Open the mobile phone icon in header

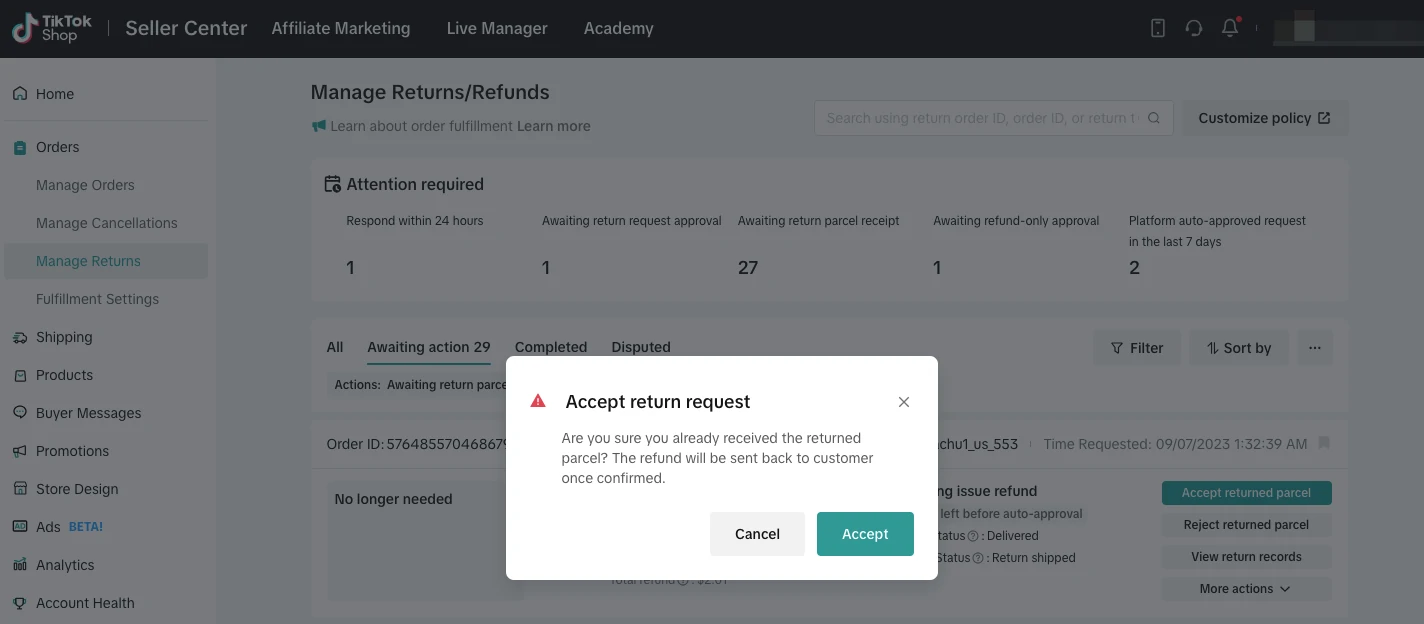pyautogui.click(x=1158, y=28)
